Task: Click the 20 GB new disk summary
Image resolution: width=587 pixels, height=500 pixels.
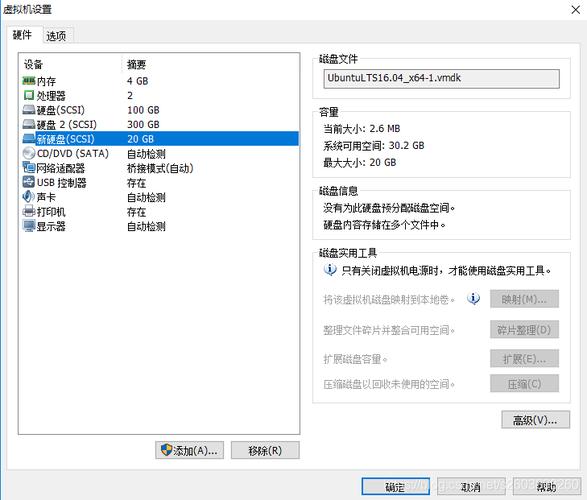Action: (140, 139)
